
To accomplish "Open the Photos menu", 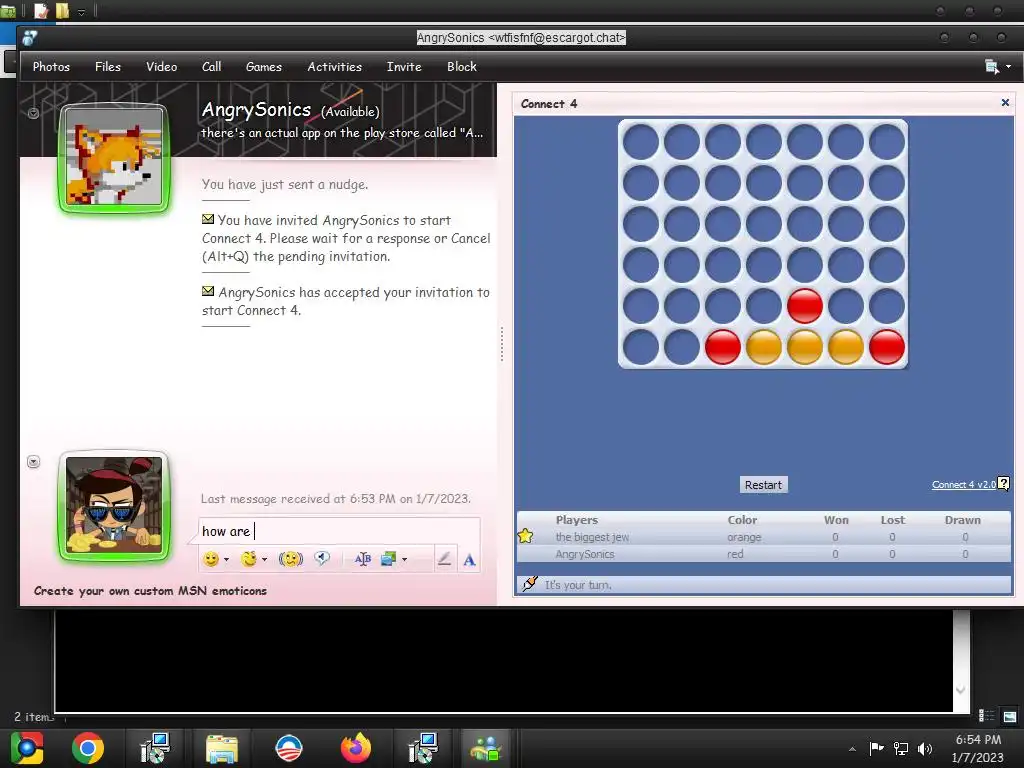I will 51,67.
